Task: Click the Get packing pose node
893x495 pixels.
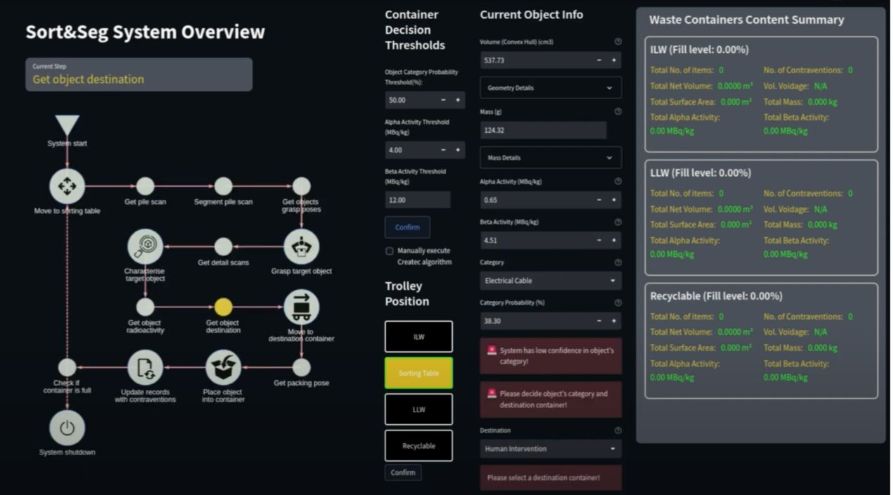Action: pos(301,367)
